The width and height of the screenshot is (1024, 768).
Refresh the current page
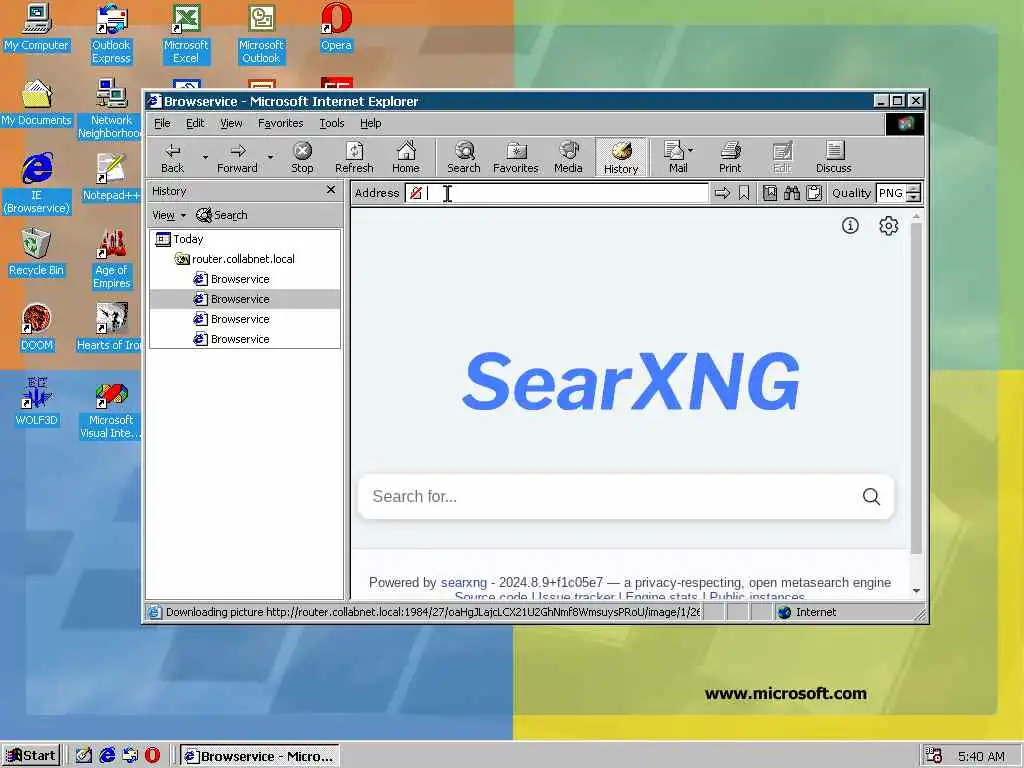coord(354,157)
